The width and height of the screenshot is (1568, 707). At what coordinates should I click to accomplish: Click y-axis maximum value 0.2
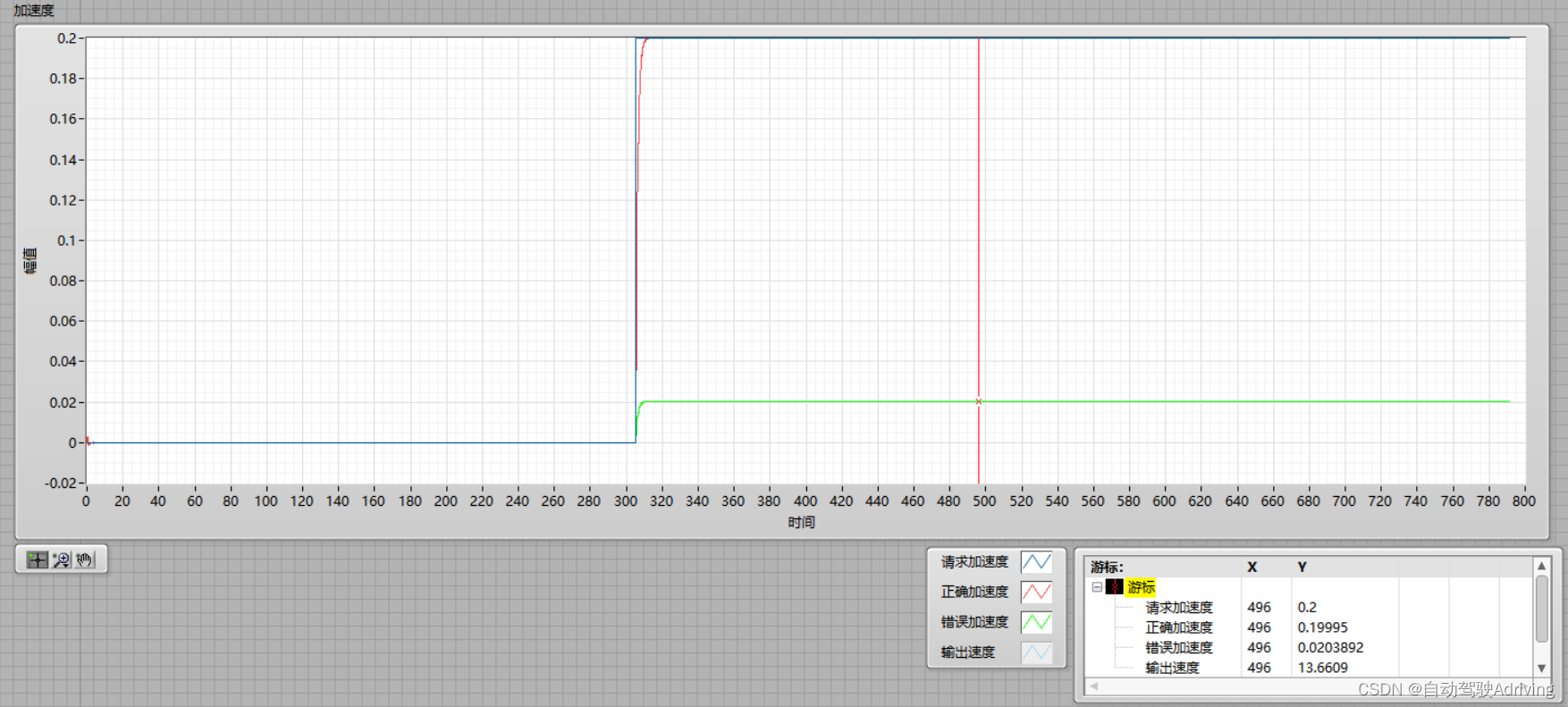tap(67, 38)
